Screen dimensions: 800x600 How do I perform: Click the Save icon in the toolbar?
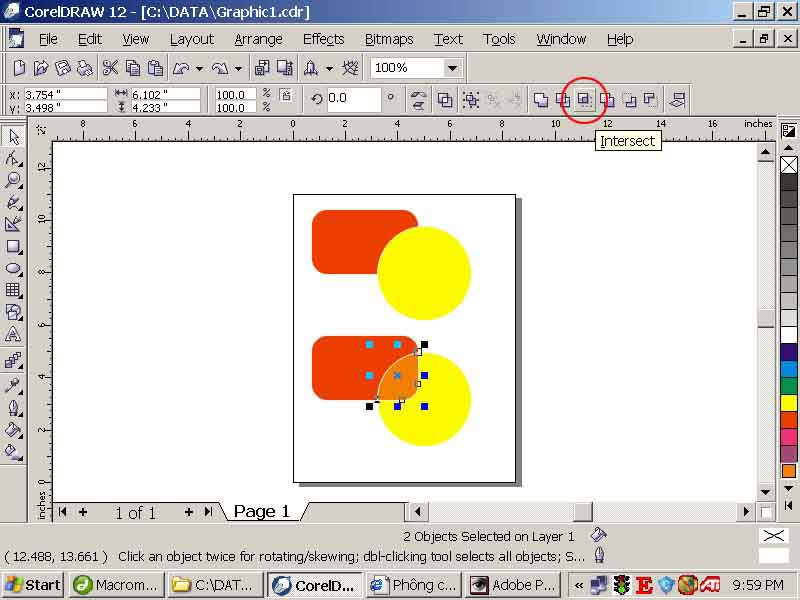[62, 68]
